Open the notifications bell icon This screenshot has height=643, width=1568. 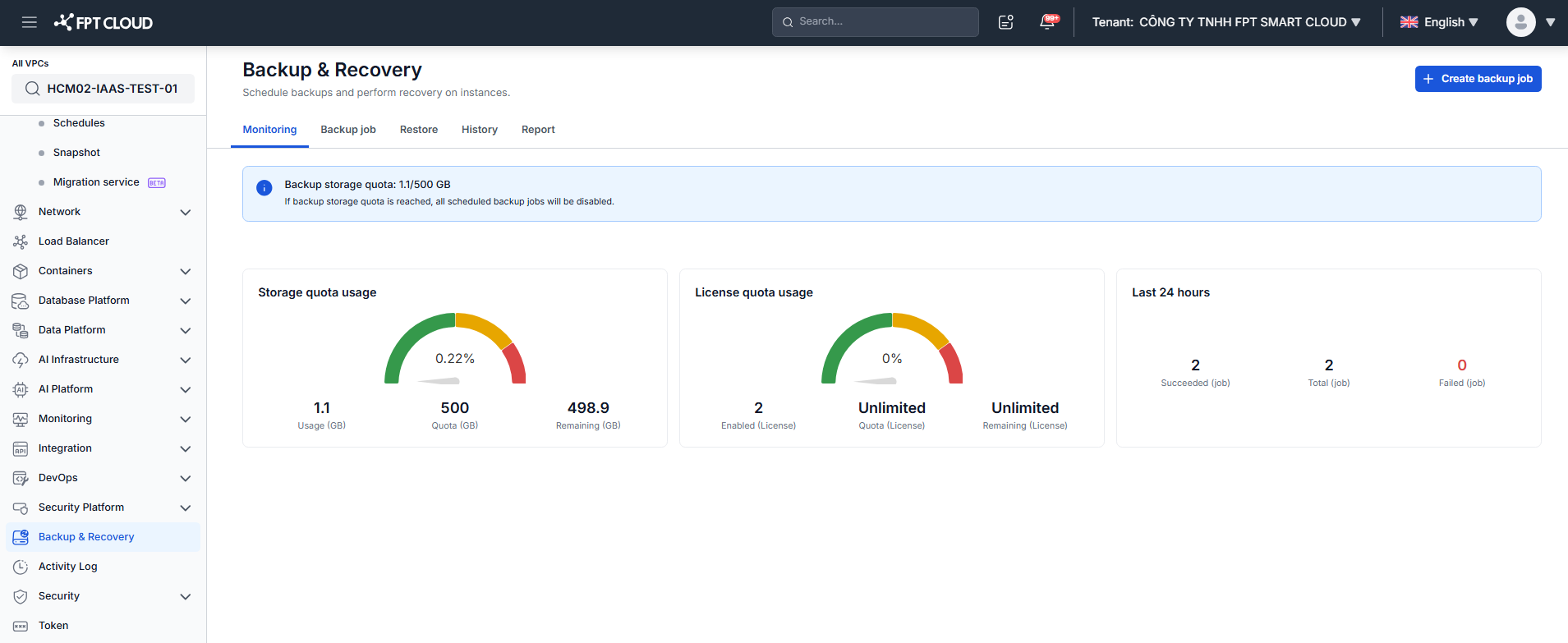click(1047, 22)
